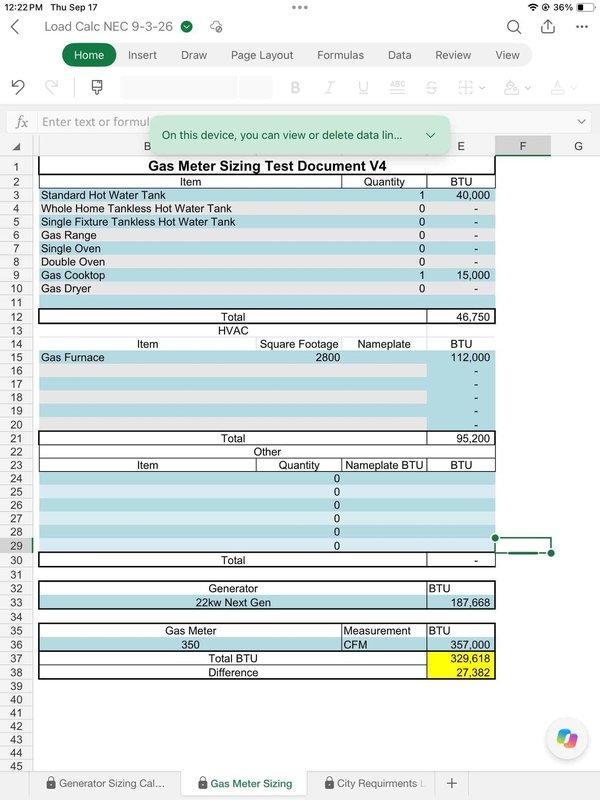
Task: Select column G header
Action: point(578,146)
